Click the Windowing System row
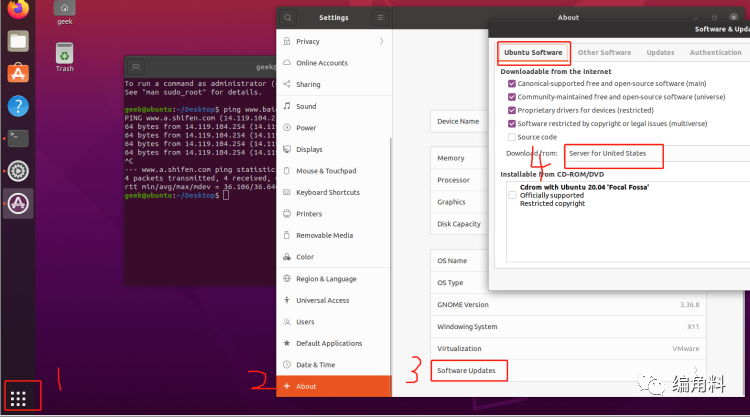Viewport: 750px width, 417px height. (568, 327)
